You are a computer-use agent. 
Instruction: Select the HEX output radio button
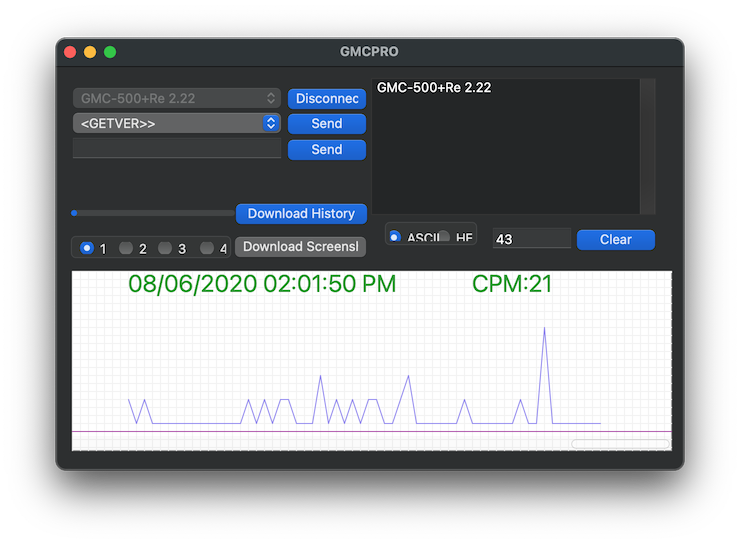444,236
